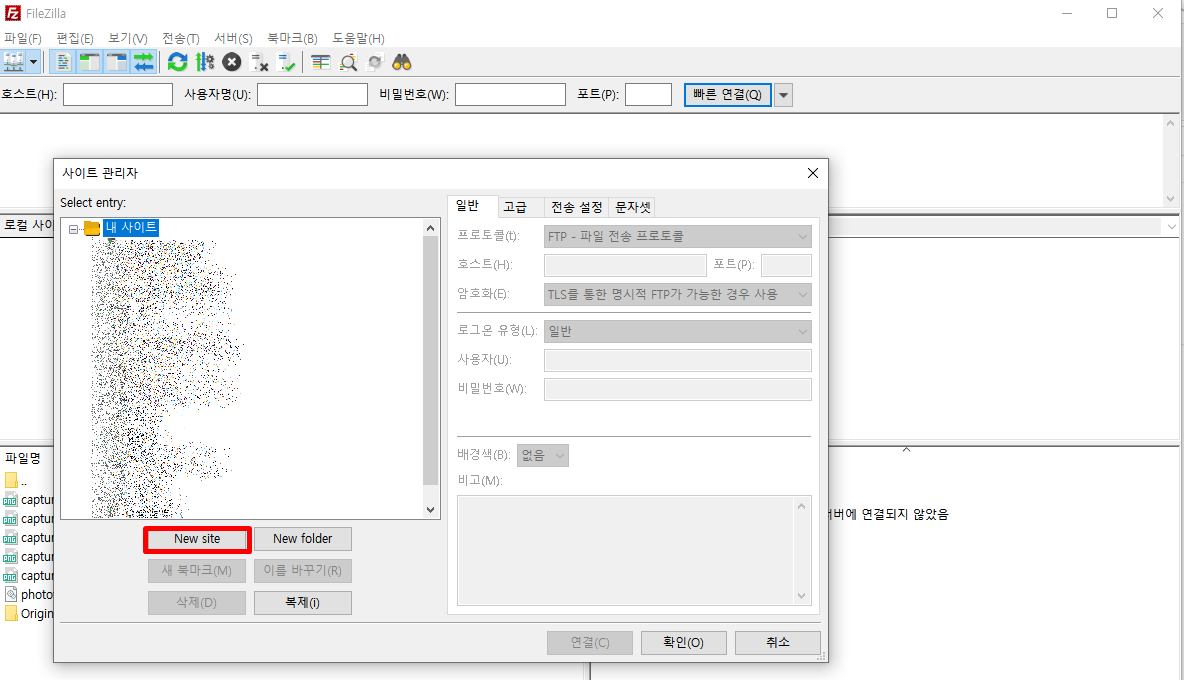Click the New folder button
1184x680 pixels.
303,539
